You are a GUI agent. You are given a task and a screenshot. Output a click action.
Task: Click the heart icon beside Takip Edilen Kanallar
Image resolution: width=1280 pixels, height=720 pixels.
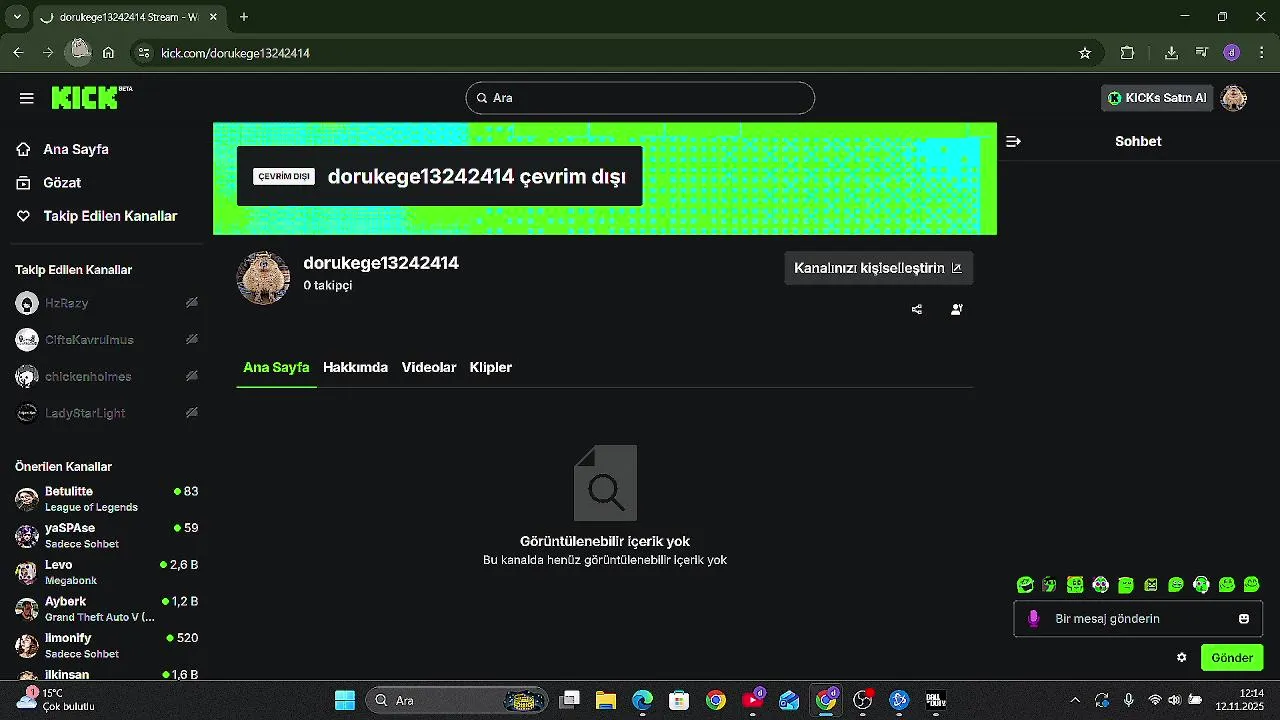tap(23, 216)
